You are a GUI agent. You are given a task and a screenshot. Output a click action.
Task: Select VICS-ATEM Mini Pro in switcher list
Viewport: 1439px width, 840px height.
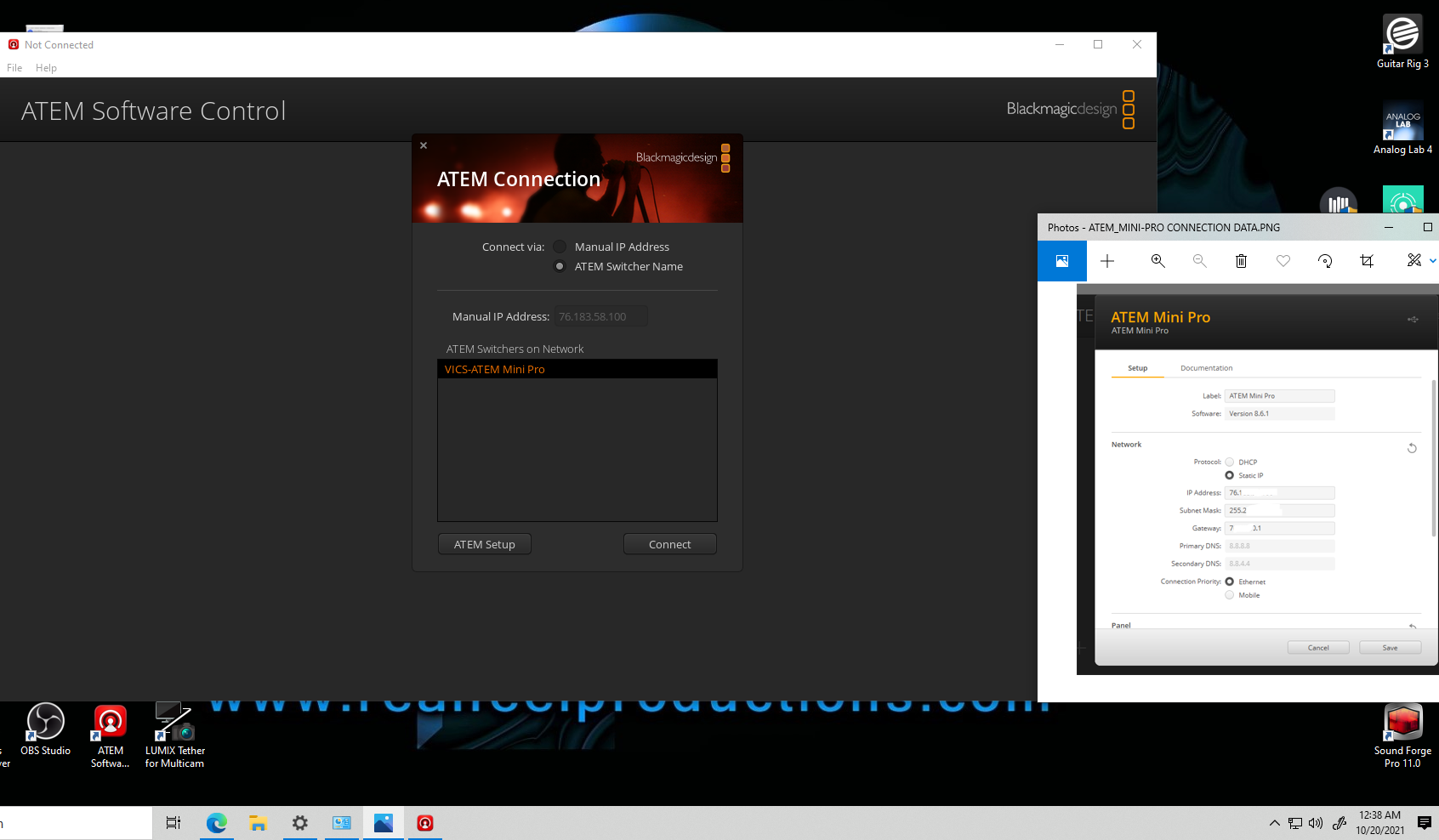click(x=577, y=369)
